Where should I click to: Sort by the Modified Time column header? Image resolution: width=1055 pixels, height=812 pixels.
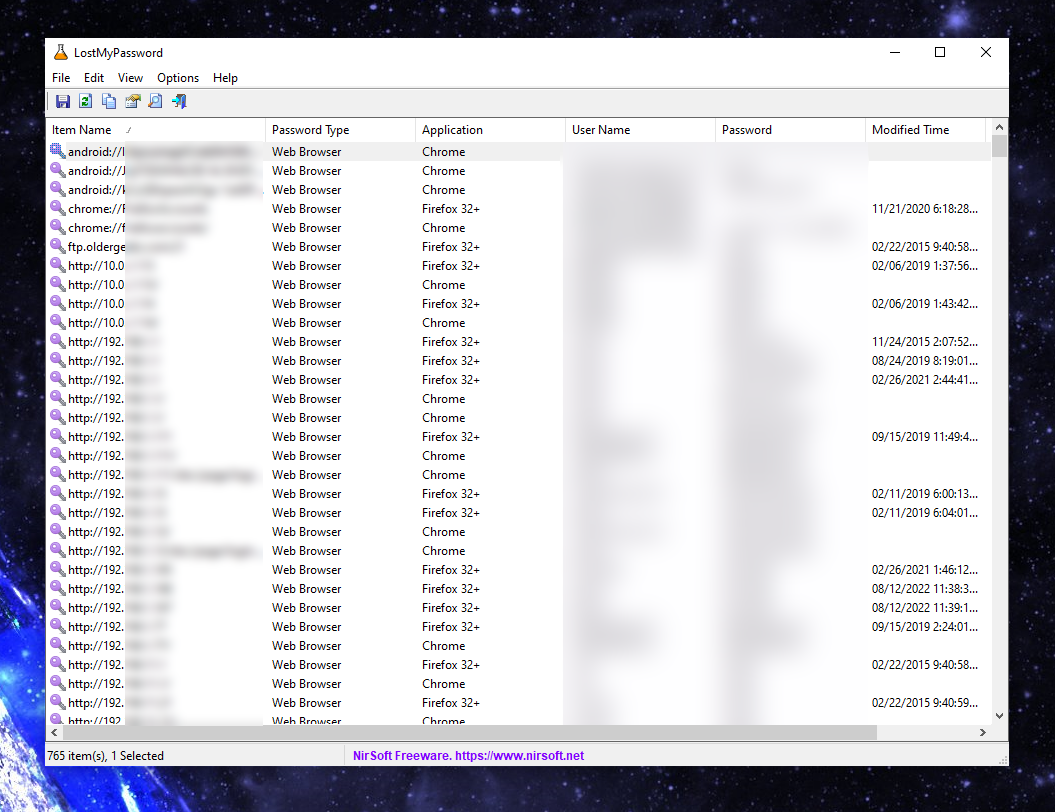926,130
